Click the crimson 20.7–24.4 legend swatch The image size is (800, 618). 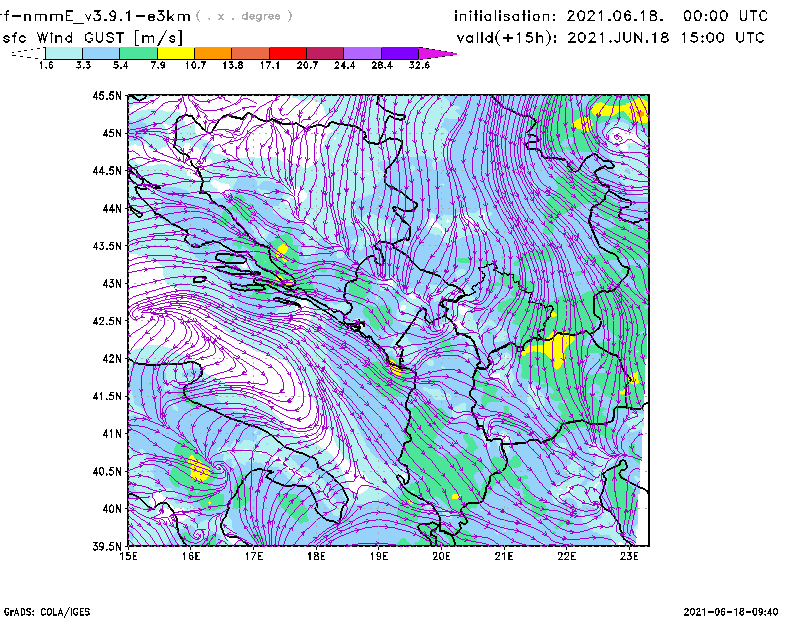tap(325, 53)
